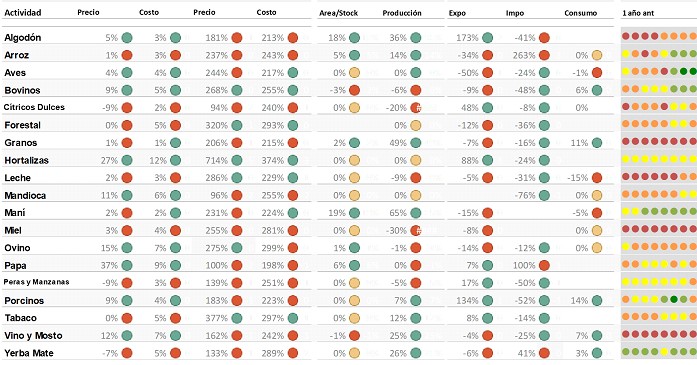Viewport: 697px width, 365px height.
Task: Click the Consumo column header
Action: 581,13
